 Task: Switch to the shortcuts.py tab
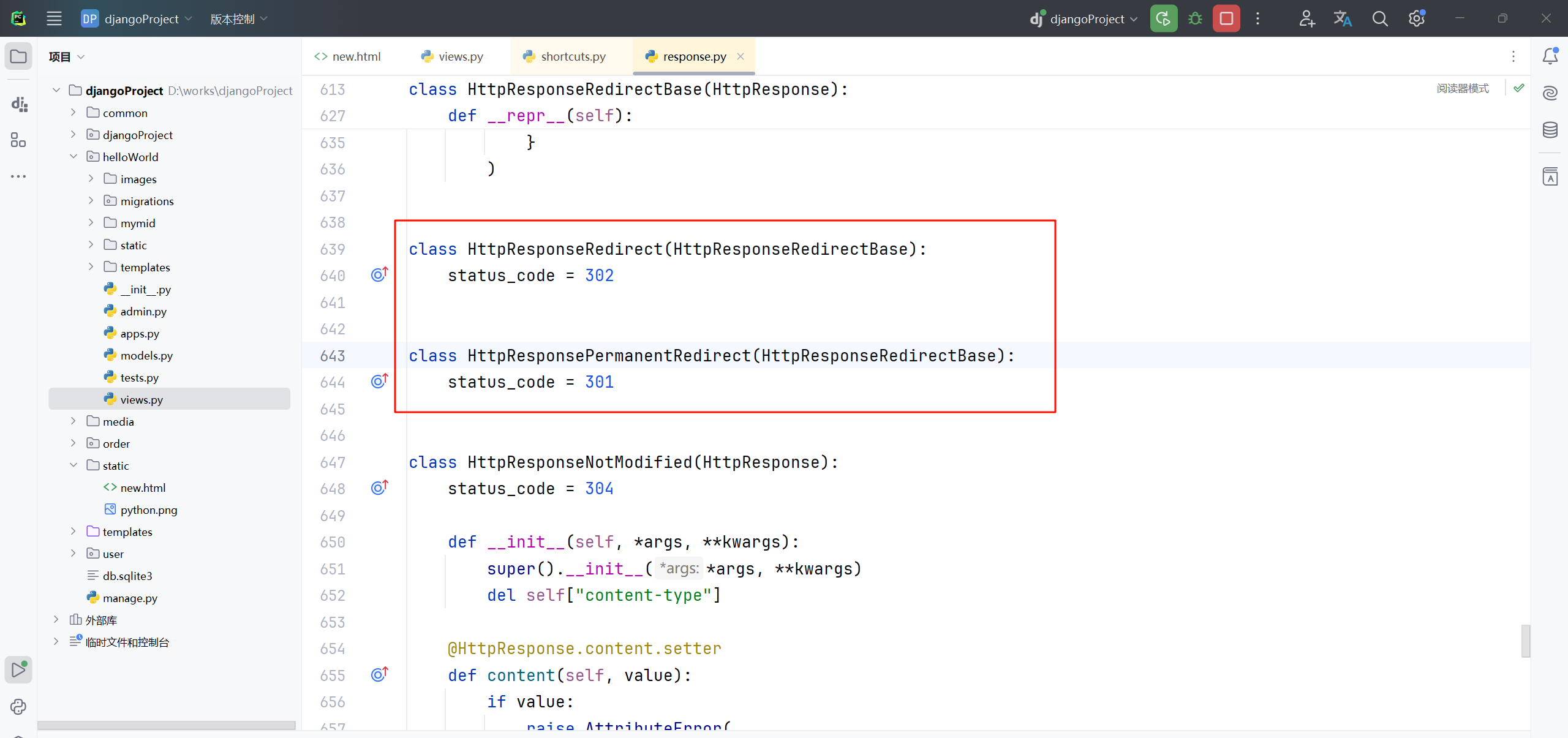coord(565,56)
